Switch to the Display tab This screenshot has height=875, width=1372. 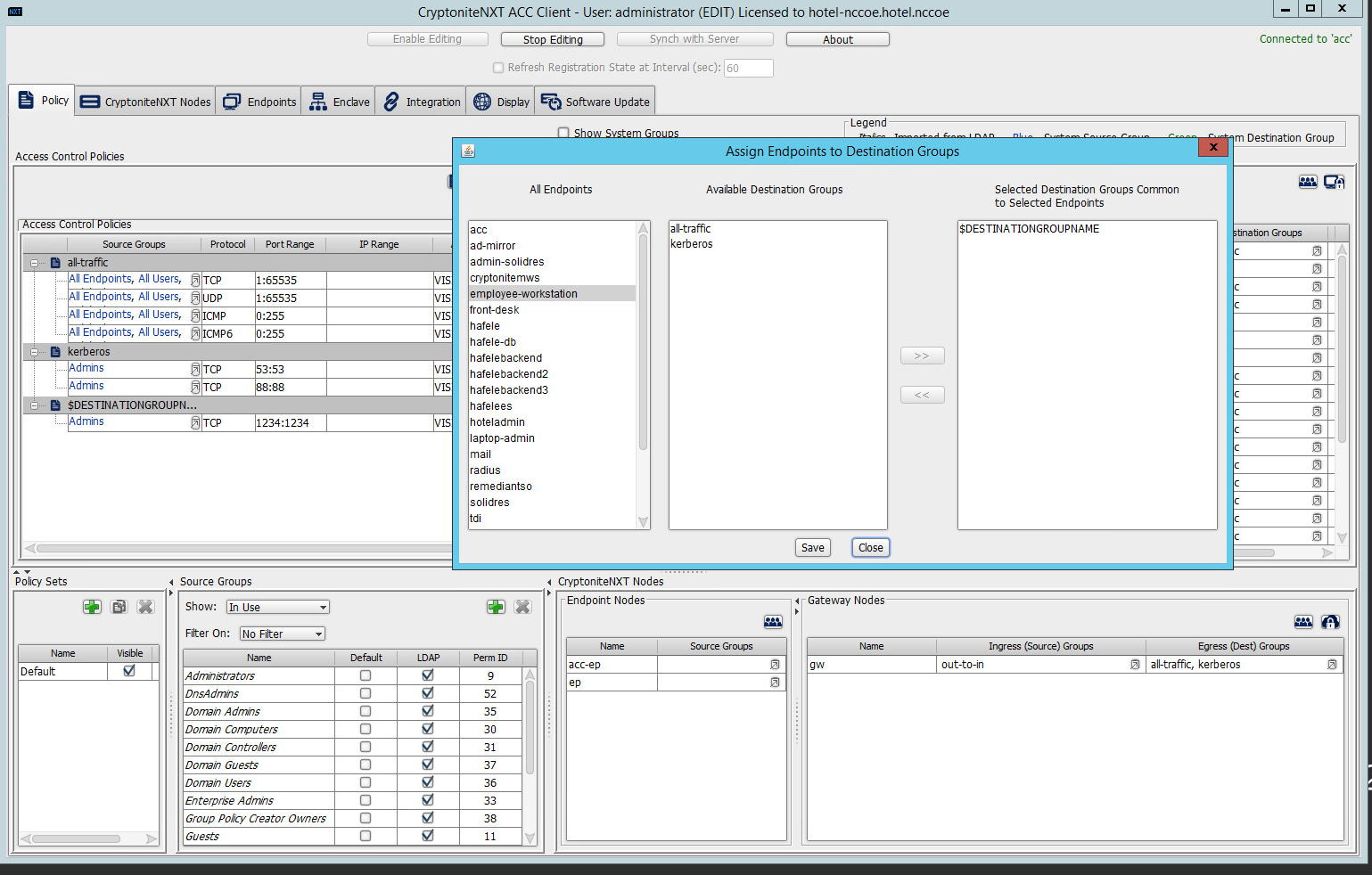click(500, 102)
